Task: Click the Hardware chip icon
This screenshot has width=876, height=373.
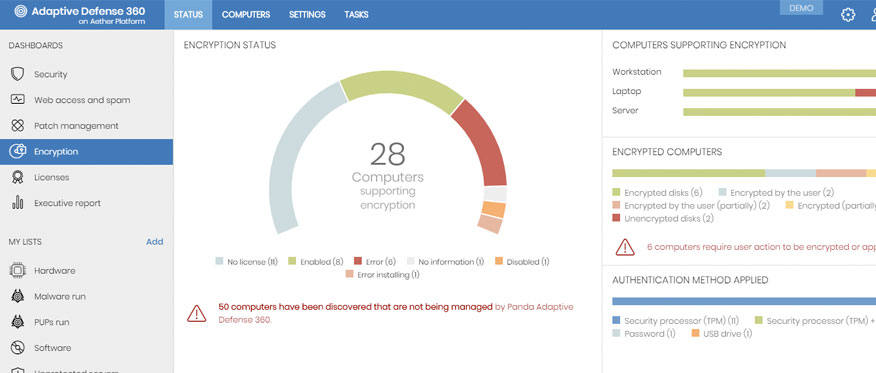Action: pos(17,270)
